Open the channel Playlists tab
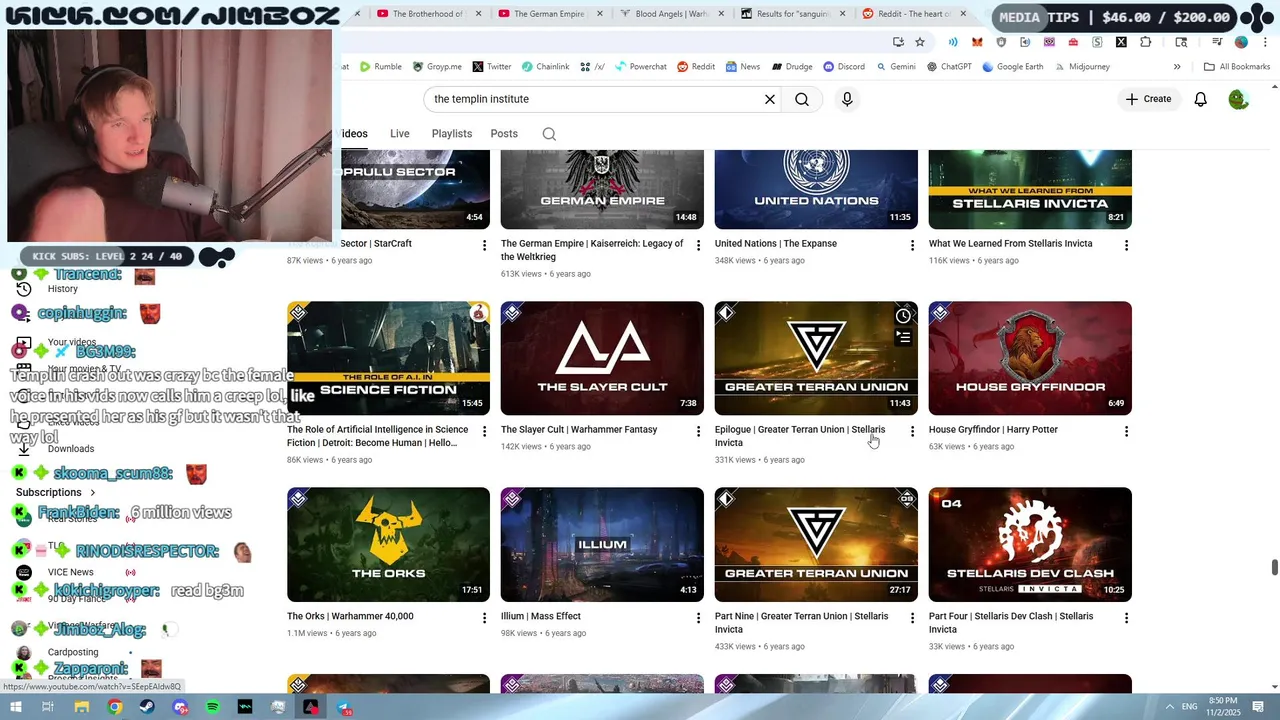 pyautogui.click(x=452, y=134)
